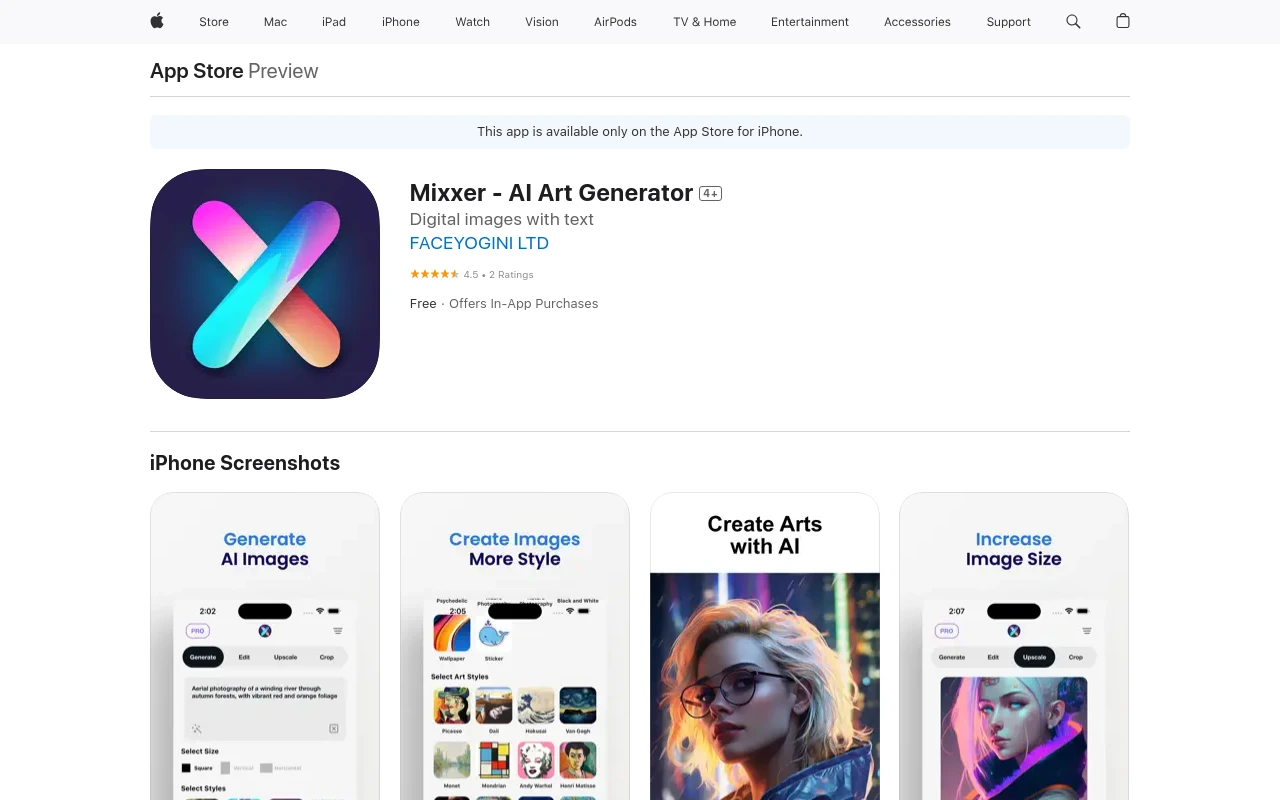
Task: Select the whale Sticker icon in second screenshot
Action: click(x=493, y=634)
